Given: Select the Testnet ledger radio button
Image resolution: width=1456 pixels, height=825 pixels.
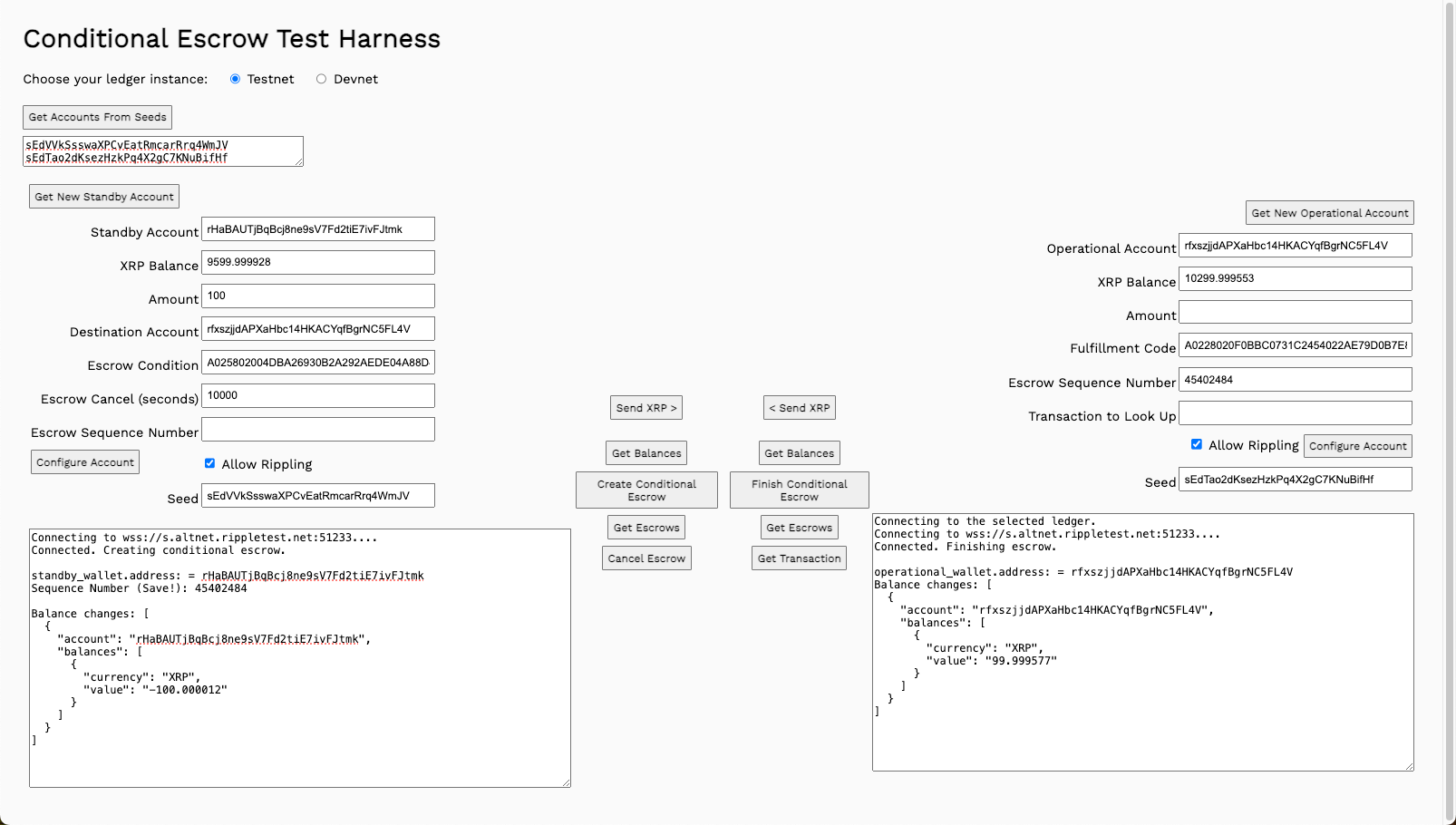Looking at the screenshot, I should pyautogui.click(x=235, y=79).
